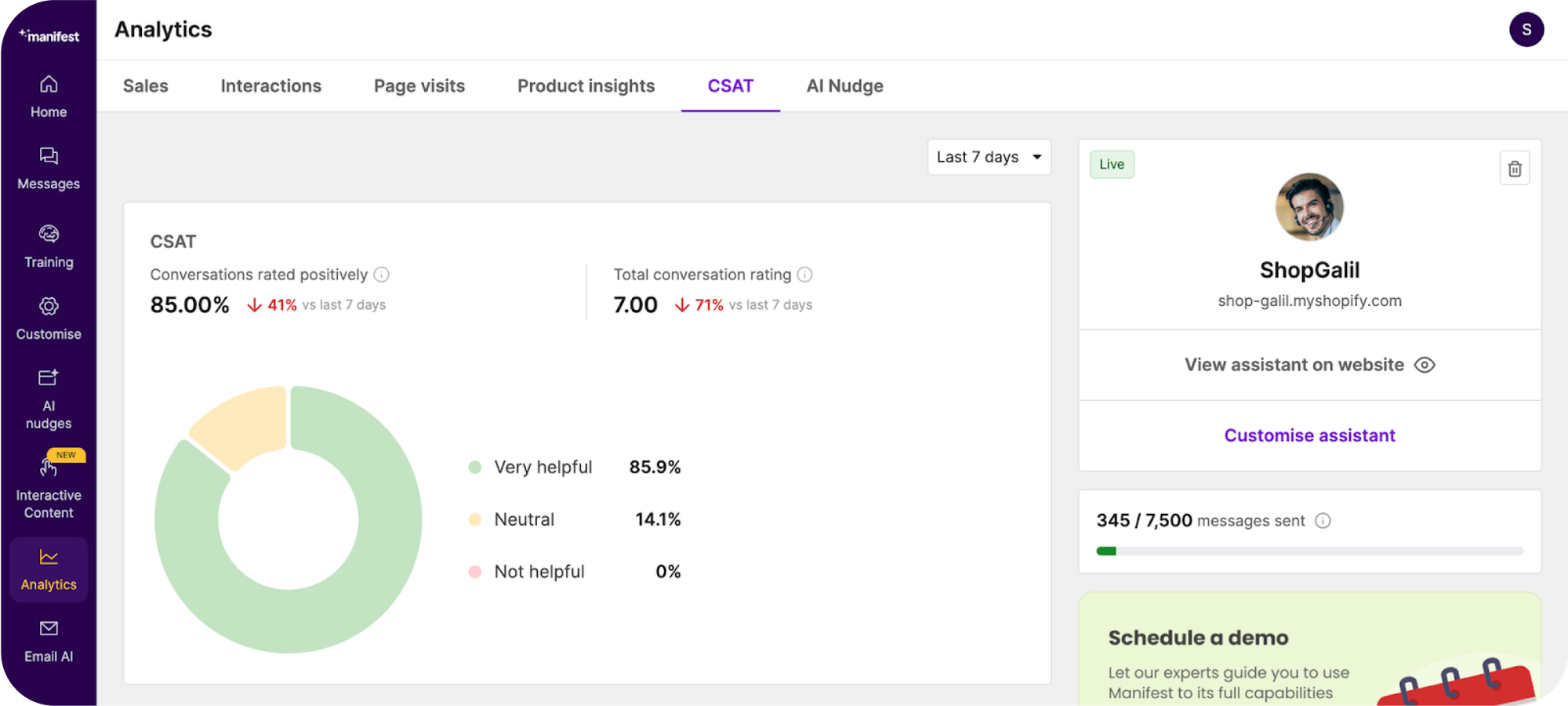Click the messages sent info icon
Screen dimensions: 1568x706
coord(1323,520)
